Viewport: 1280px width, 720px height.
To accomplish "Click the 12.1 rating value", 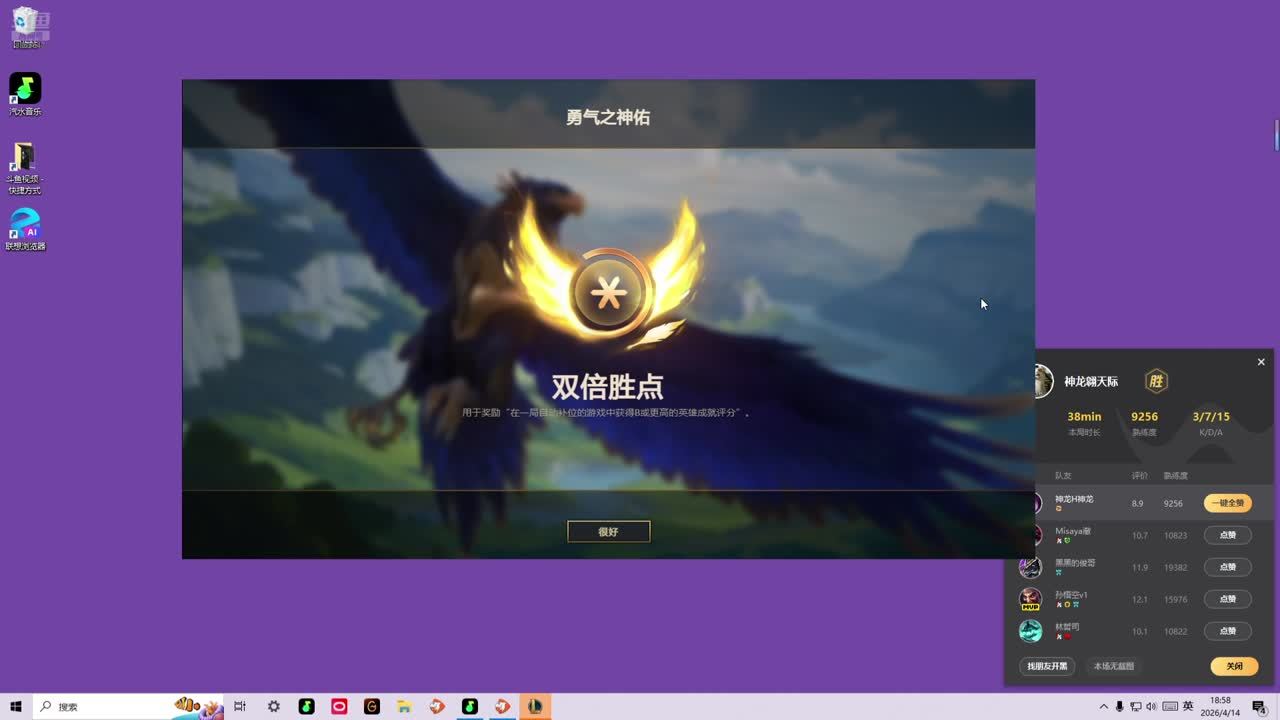I will click(1139, 600).
